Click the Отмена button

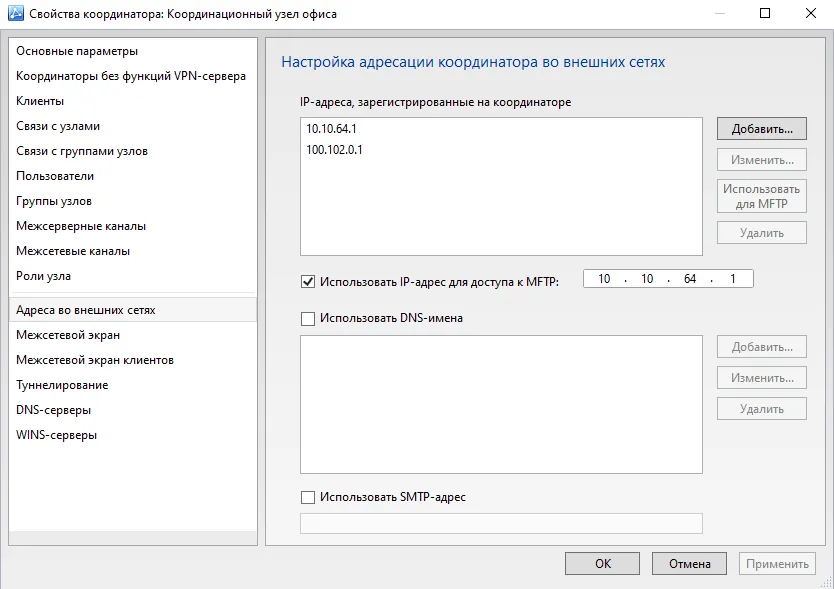689,563
